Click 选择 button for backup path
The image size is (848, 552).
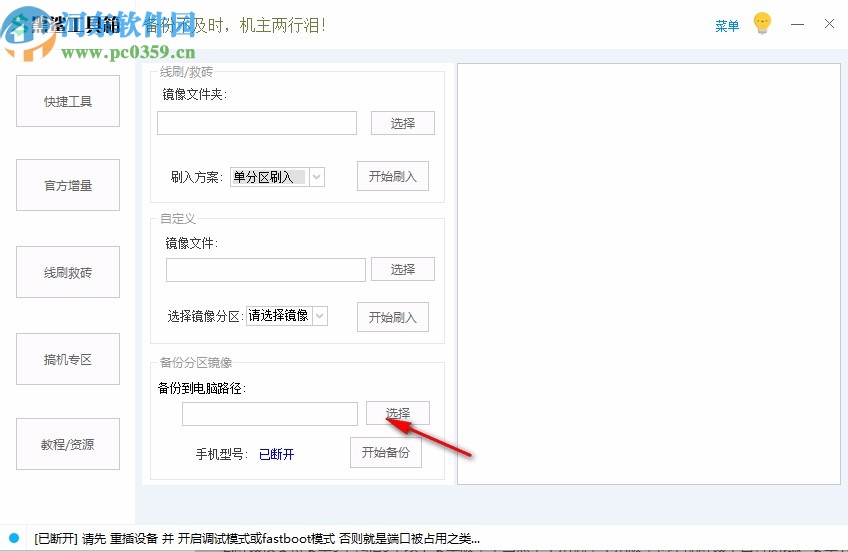398,413
